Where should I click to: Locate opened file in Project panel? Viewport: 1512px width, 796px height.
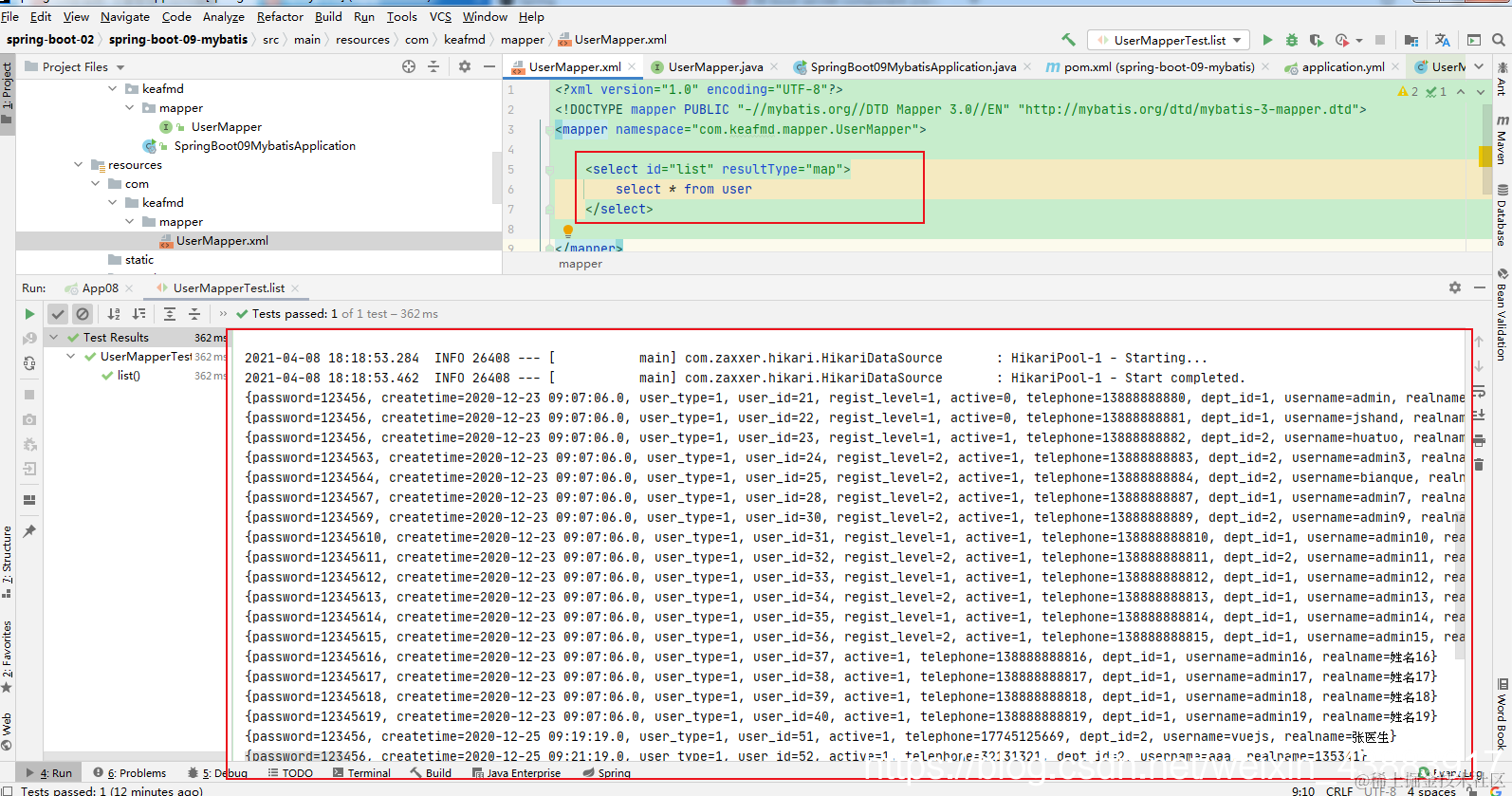[x=409, y=66]
